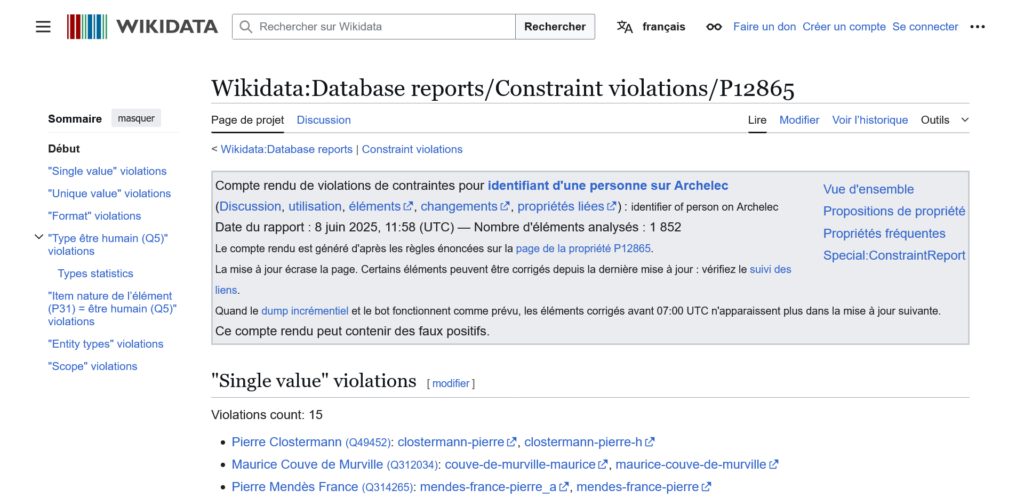Click external link icon after mendes-france-pierre
Viewport: 1024px width, 498px height.
coord(707,487)
